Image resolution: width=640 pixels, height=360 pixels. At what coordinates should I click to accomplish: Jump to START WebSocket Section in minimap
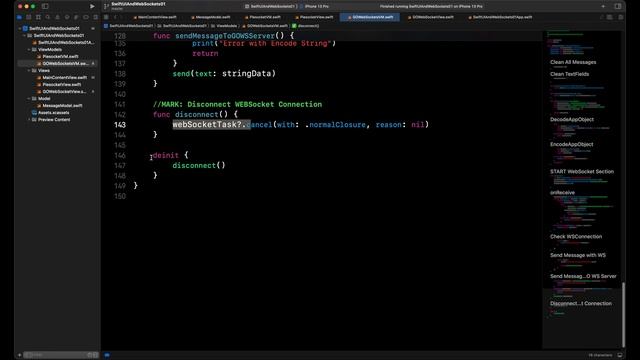pyautogui.click(x=582, y=172)
